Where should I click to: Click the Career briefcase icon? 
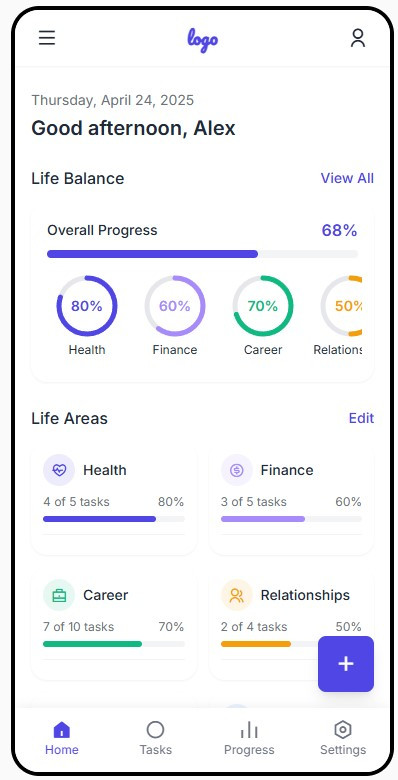click(x=59, y=594)
